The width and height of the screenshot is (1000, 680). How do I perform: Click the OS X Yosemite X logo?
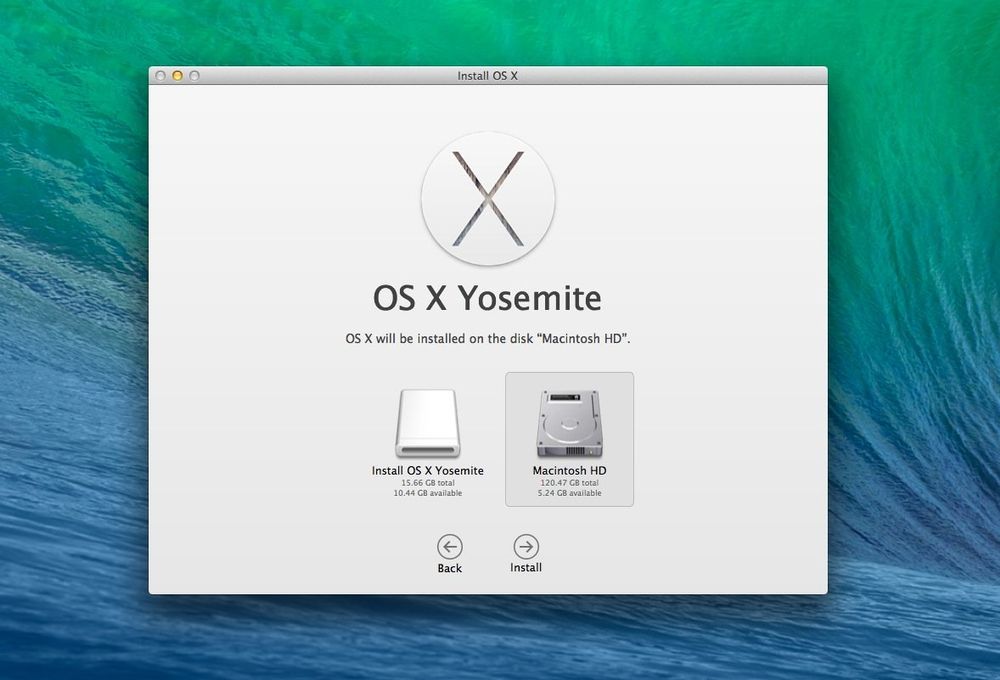[x=488, y=198]
